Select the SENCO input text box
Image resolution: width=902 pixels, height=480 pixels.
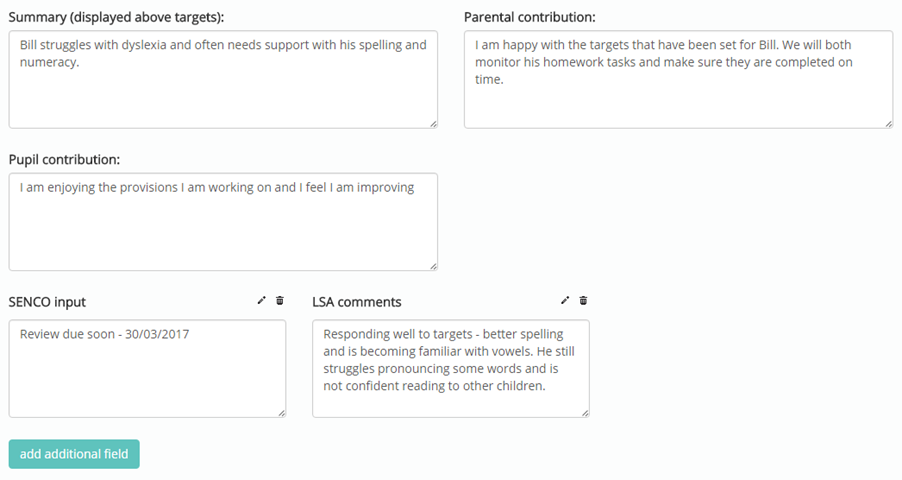pyautogui.click(x=147, y=369)
